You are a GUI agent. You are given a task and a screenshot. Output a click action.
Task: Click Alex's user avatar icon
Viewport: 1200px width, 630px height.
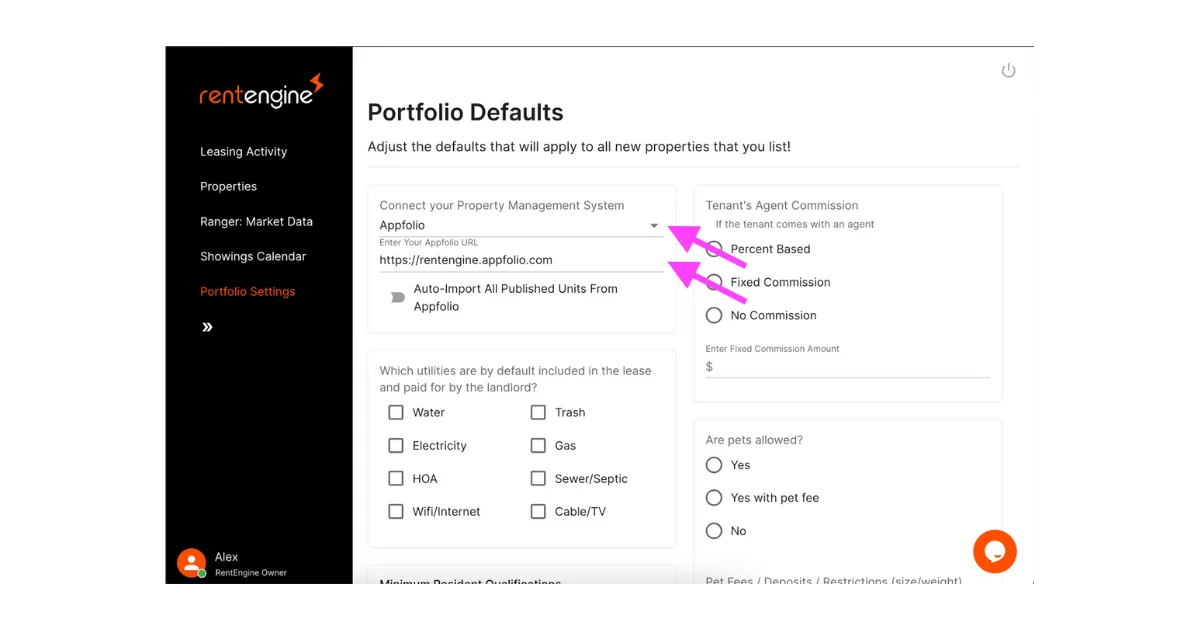point(191,563)
